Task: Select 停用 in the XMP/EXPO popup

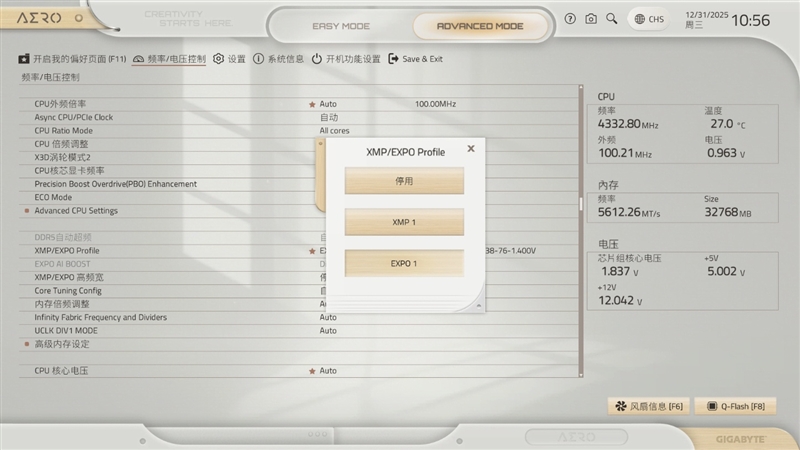Action: point(404,181)
